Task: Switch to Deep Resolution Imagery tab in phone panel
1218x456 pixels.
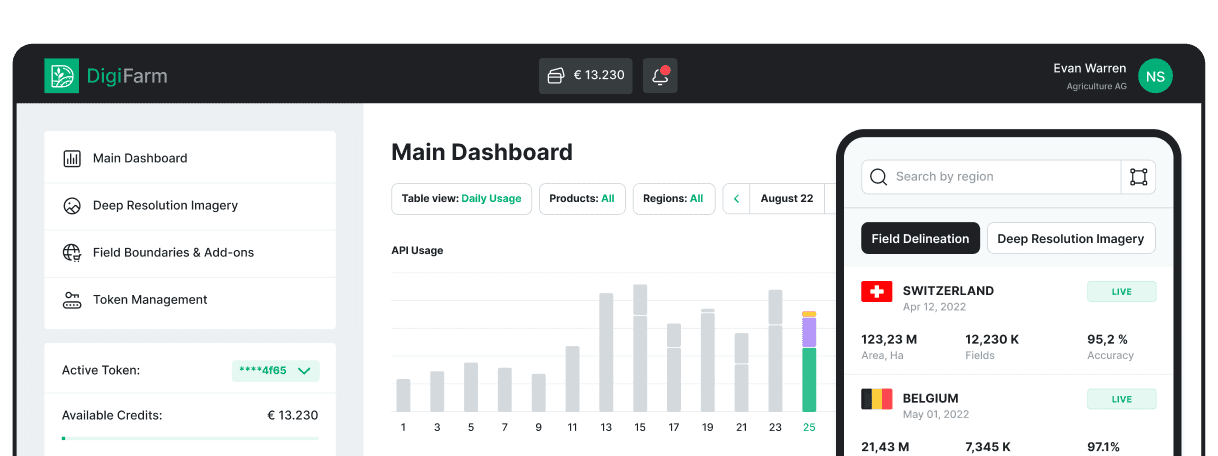Action: (1071, 239)
